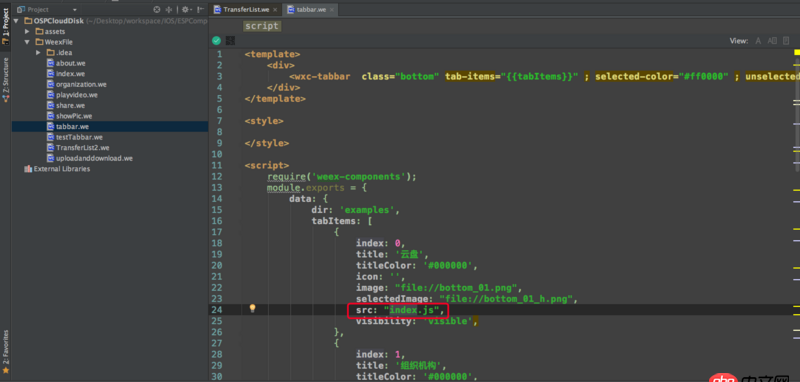The height and width of the screenshot is (382, 800).
Task: Open the Project panel gear settings
Action: coord(186,10)
